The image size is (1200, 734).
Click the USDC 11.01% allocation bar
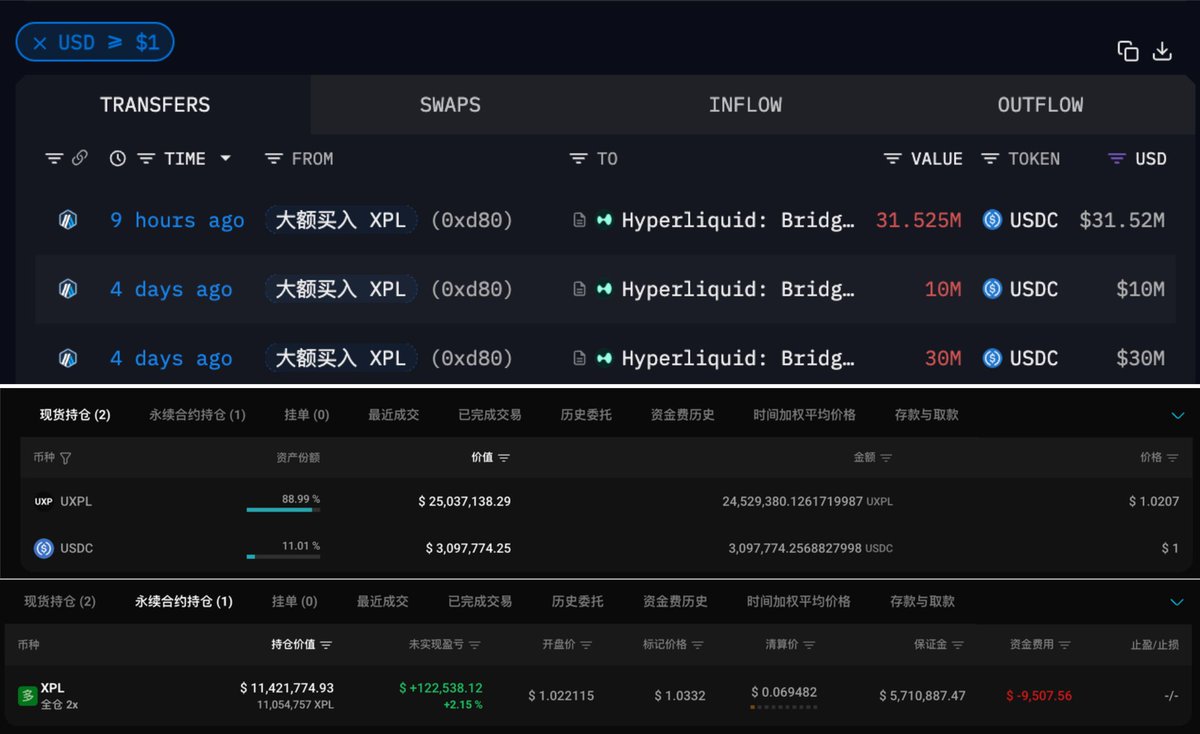(283, 557)
